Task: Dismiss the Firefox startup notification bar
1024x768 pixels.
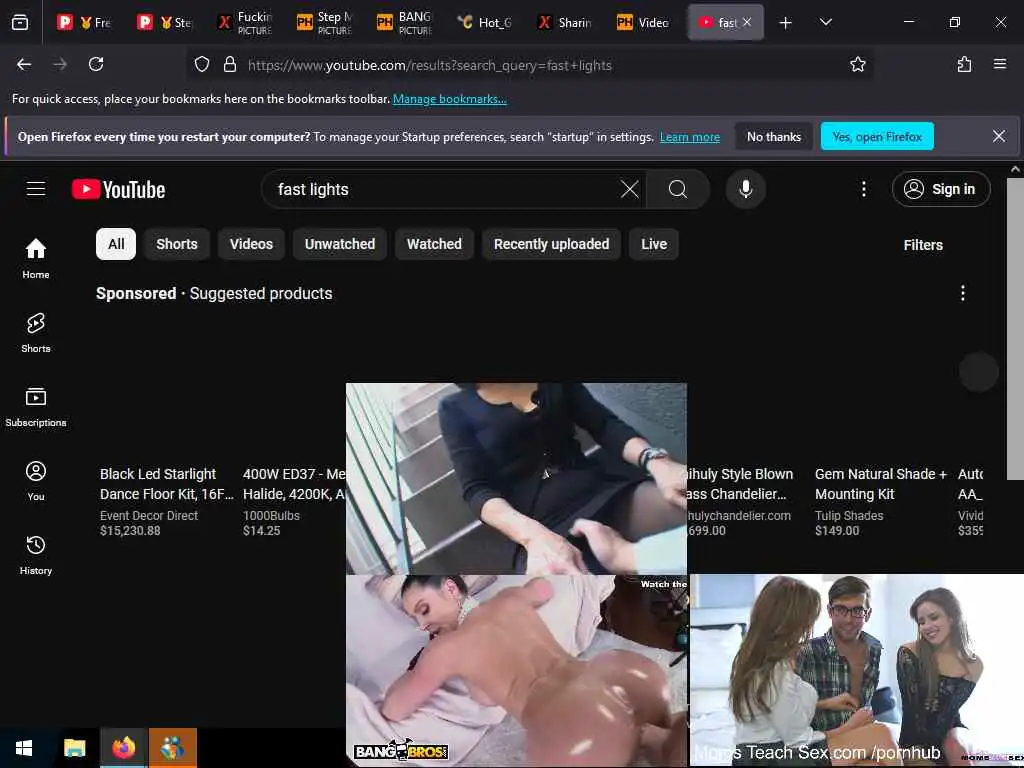Action: pos(999,136)
